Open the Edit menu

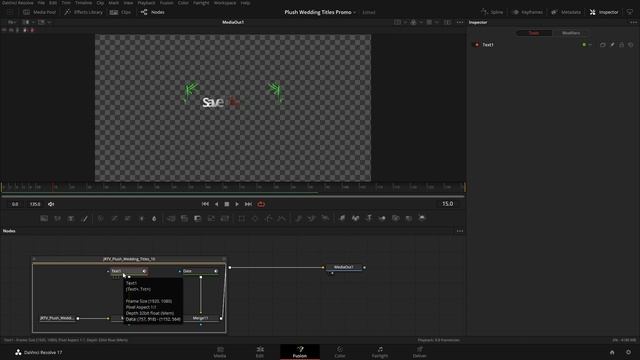[x=53, y=3]
